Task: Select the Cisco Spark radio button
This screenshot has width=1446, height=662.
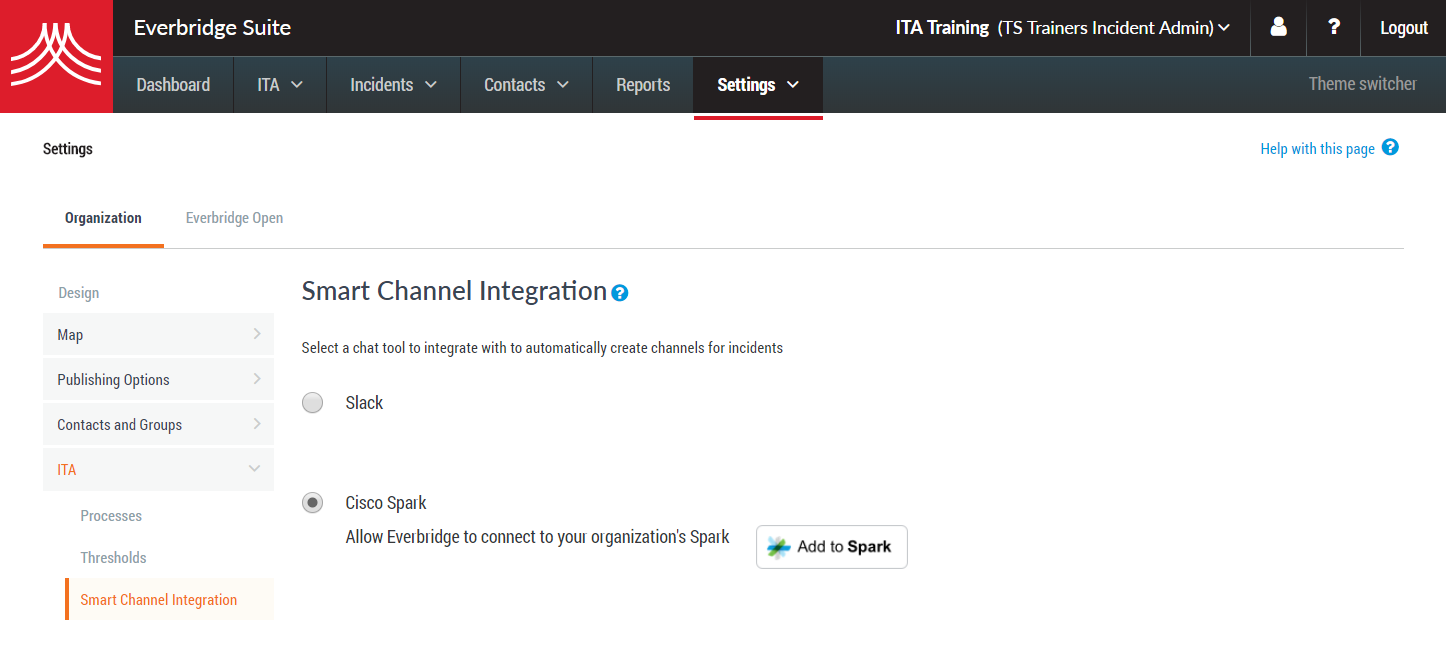Action: coord(313,503)
